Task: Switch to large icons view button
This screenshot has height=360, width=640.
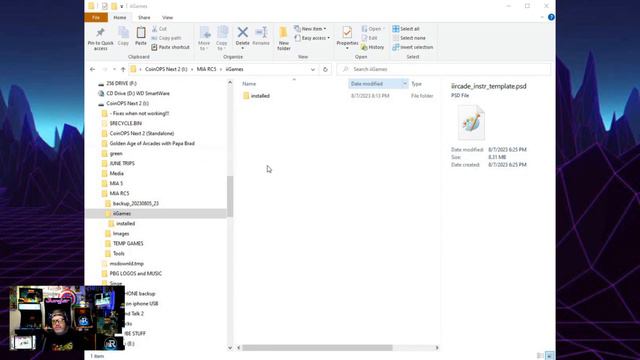Action: click(x=549, y=356)
